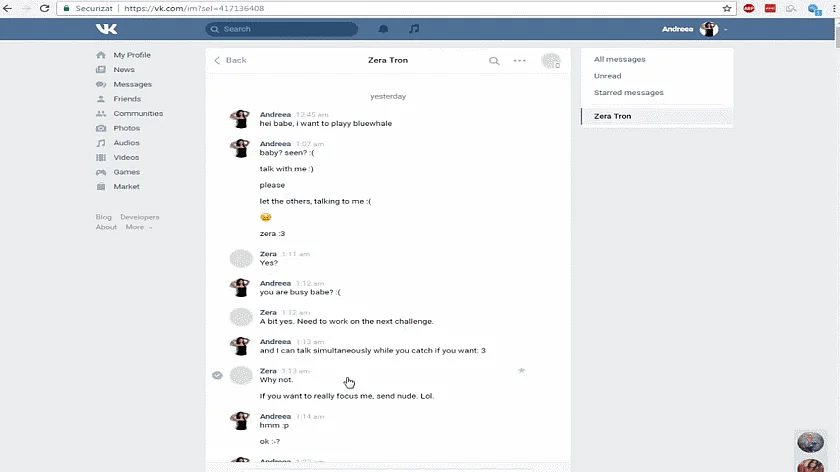840x472 pixels.
Task: Open Games in sidebar
Action: [126, 172]
